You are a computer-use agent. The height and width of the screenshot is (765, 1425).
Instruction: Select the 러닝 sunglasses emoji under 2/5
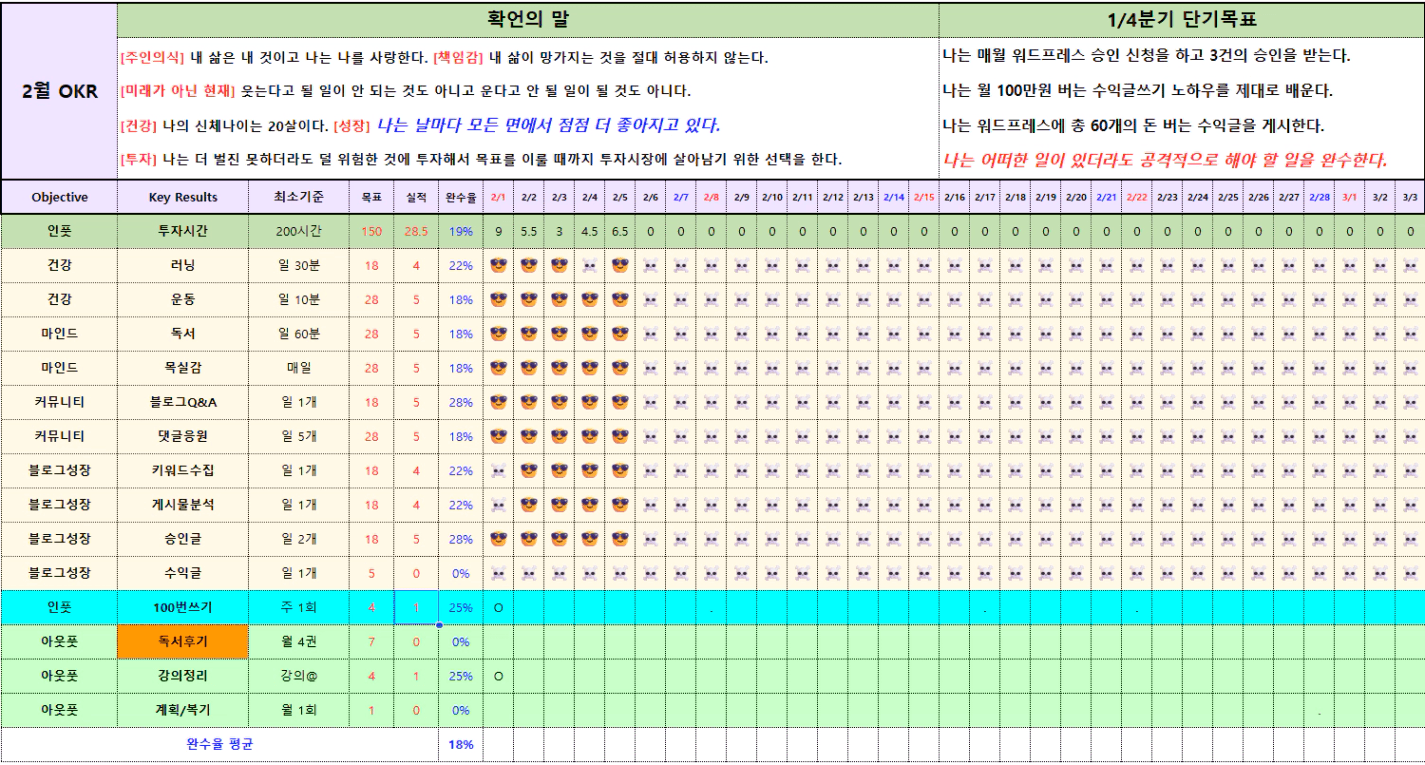[x=620, y=266]
